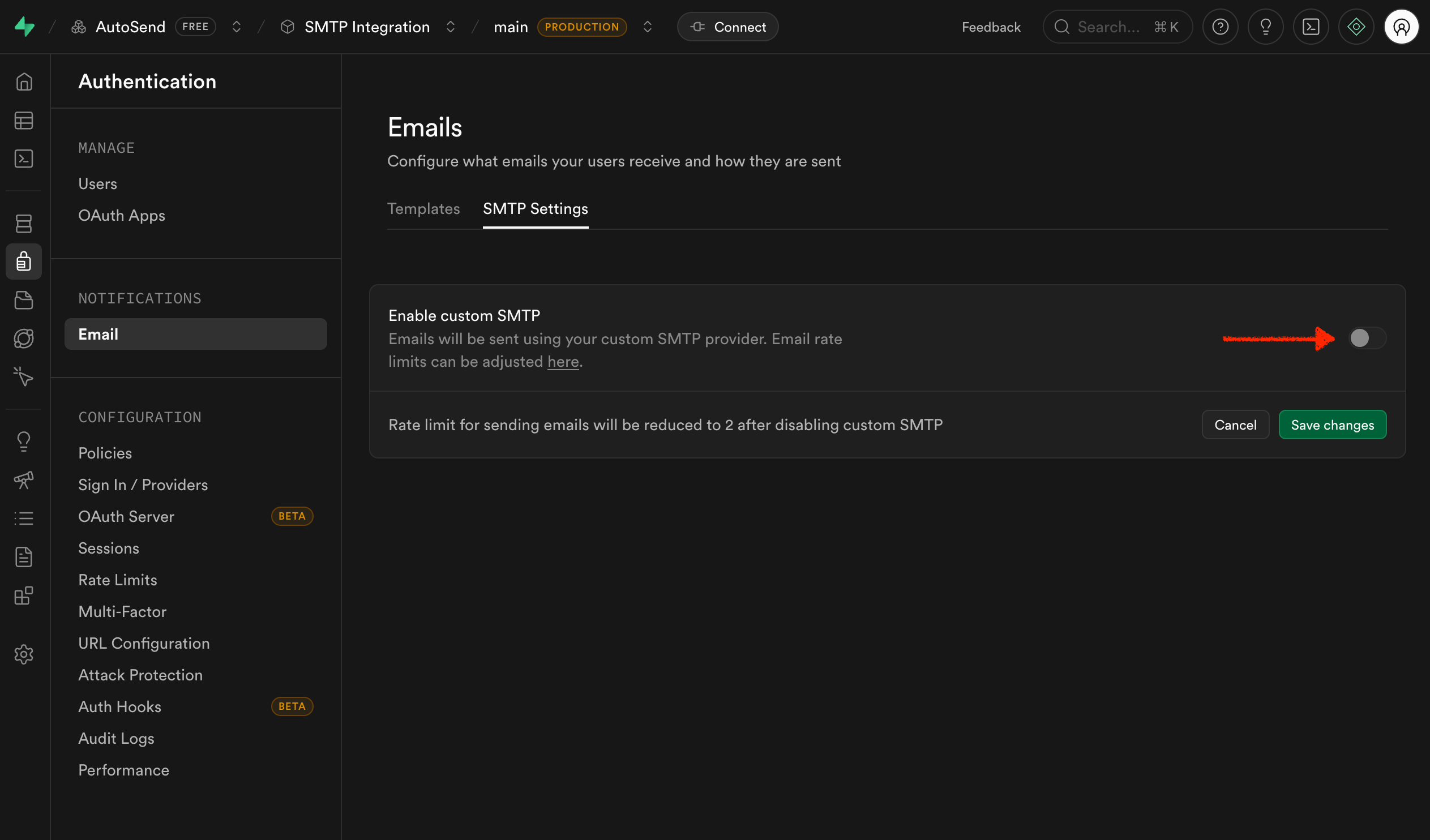Open the Storage bucket sidebar icon
Image resolution: width=1430 pixels, height=840 pixels.
point(23,300)
